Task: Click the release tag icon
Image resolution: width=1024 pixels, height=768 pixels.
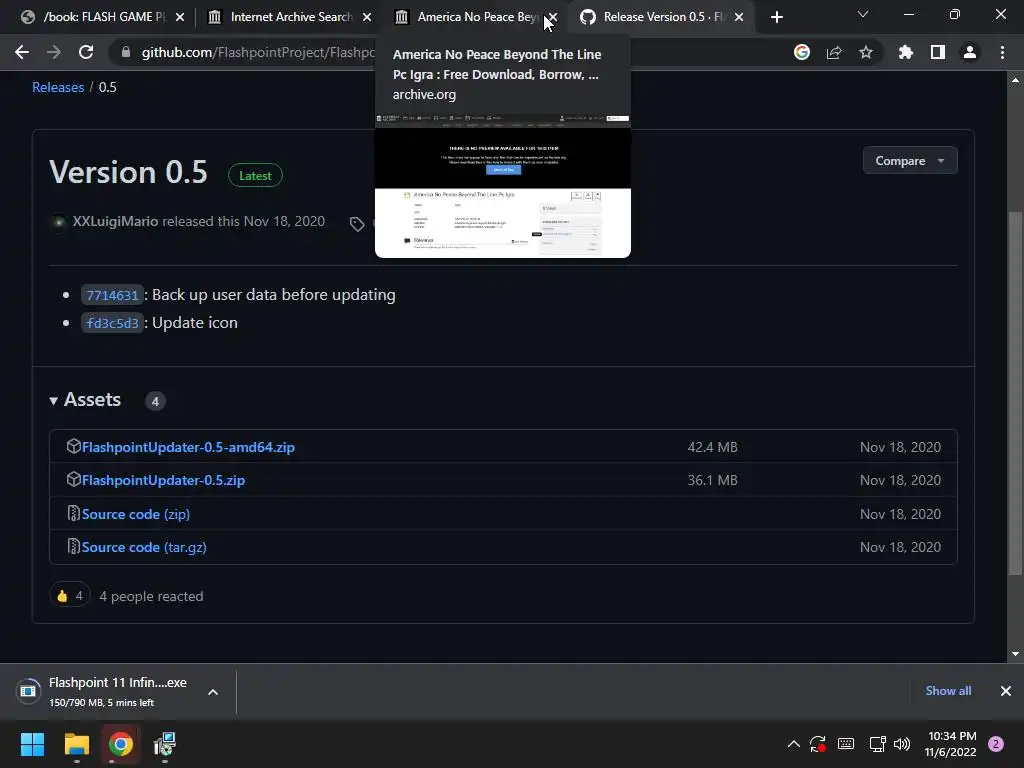Action: point(357,224)
